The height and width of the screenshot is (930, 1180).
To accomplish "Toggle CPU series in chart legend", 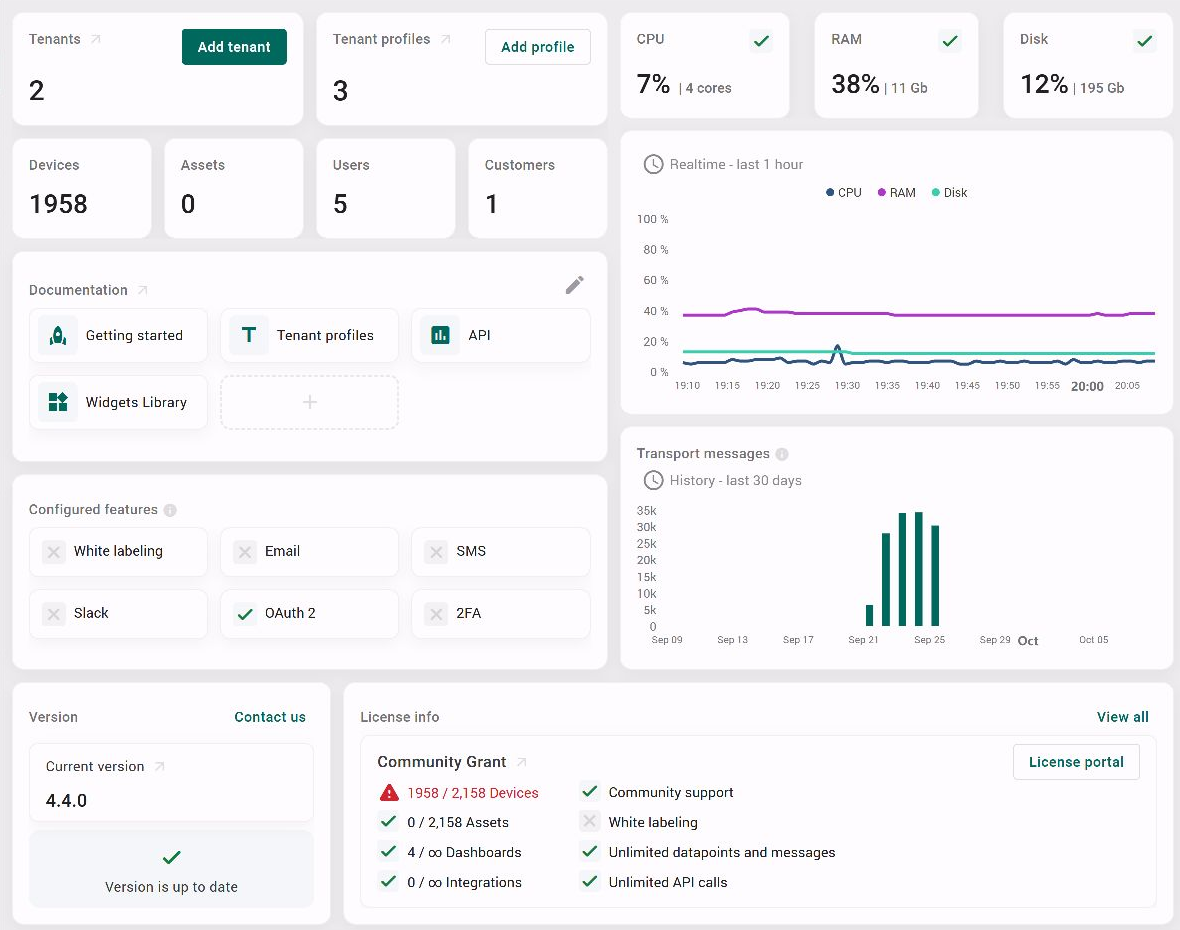I will 844,193.
